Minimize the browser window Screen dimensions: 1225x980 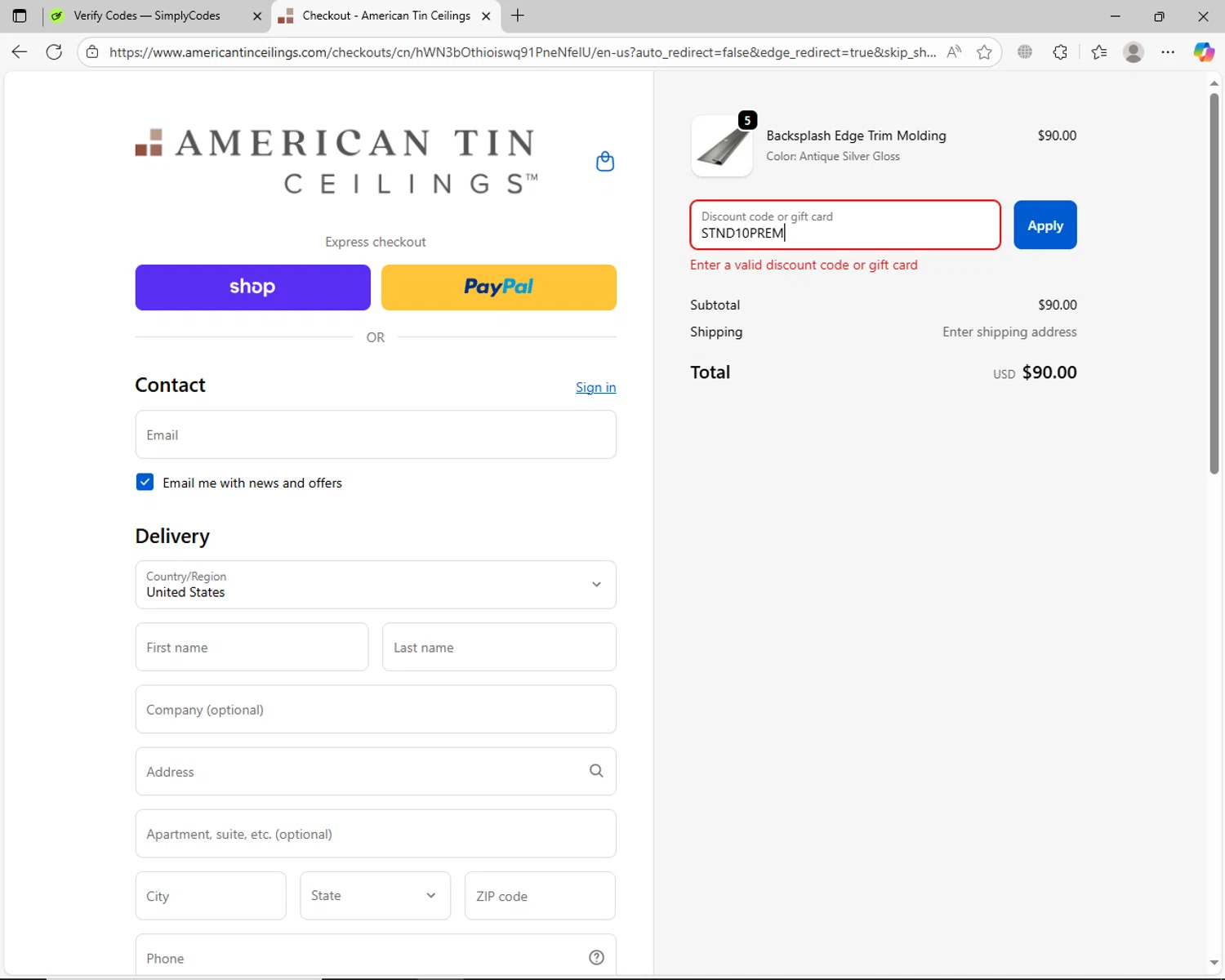tap(1115, 16)
